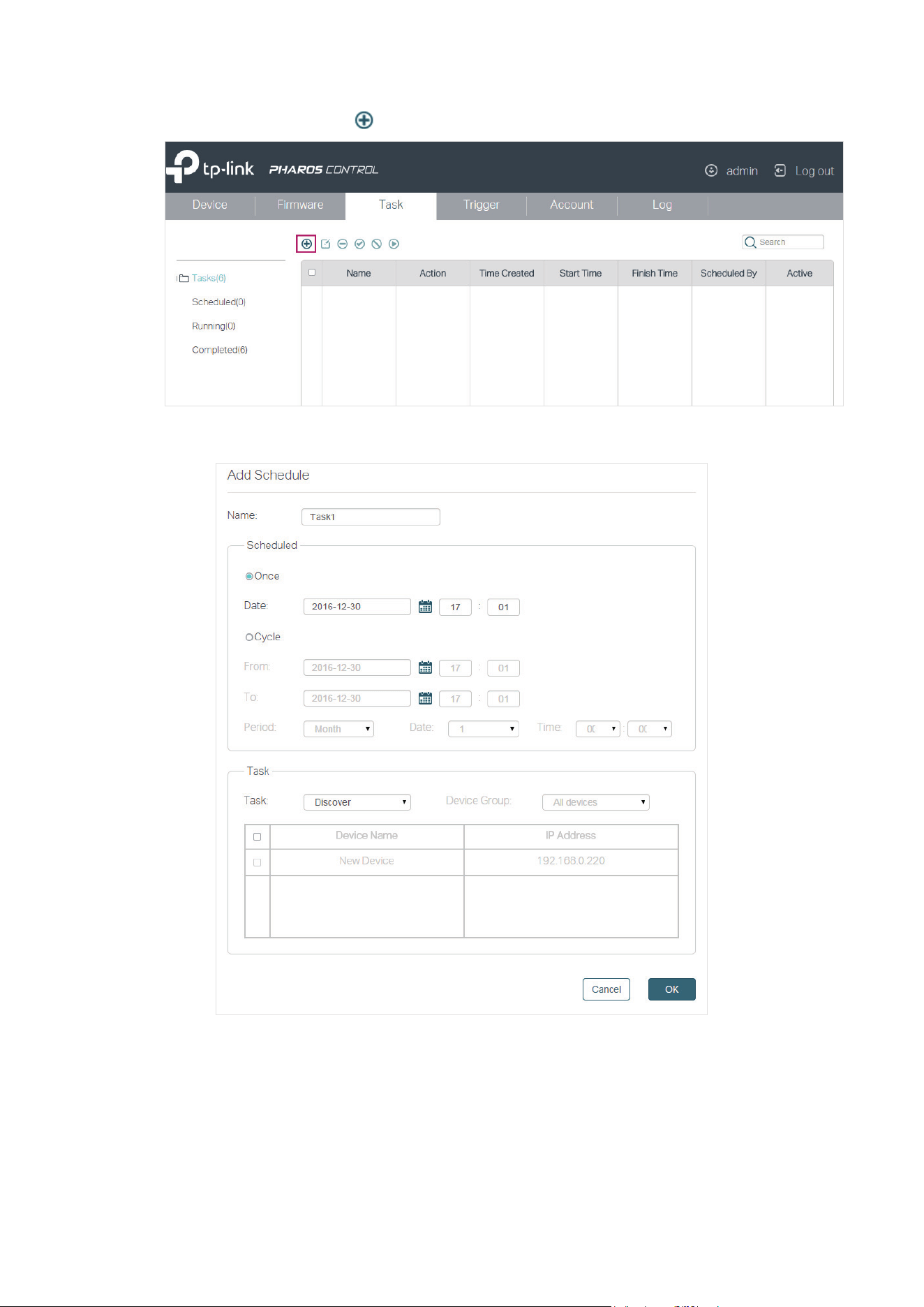Click the From date field
924x1307 pixels.
point(357,667)
